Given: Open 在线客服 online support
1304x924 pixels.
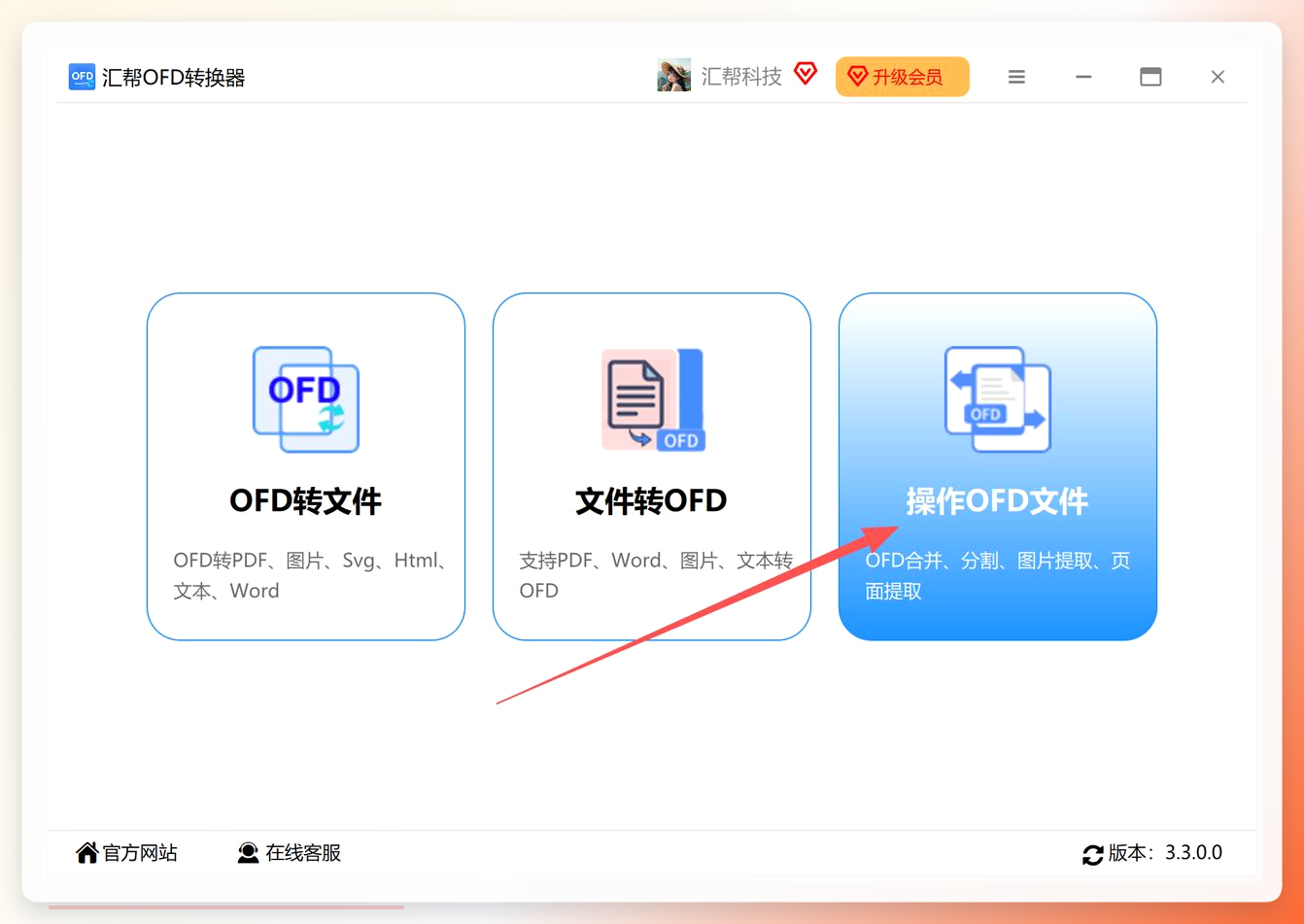Looking at the screenshot, I should [303, 853].
